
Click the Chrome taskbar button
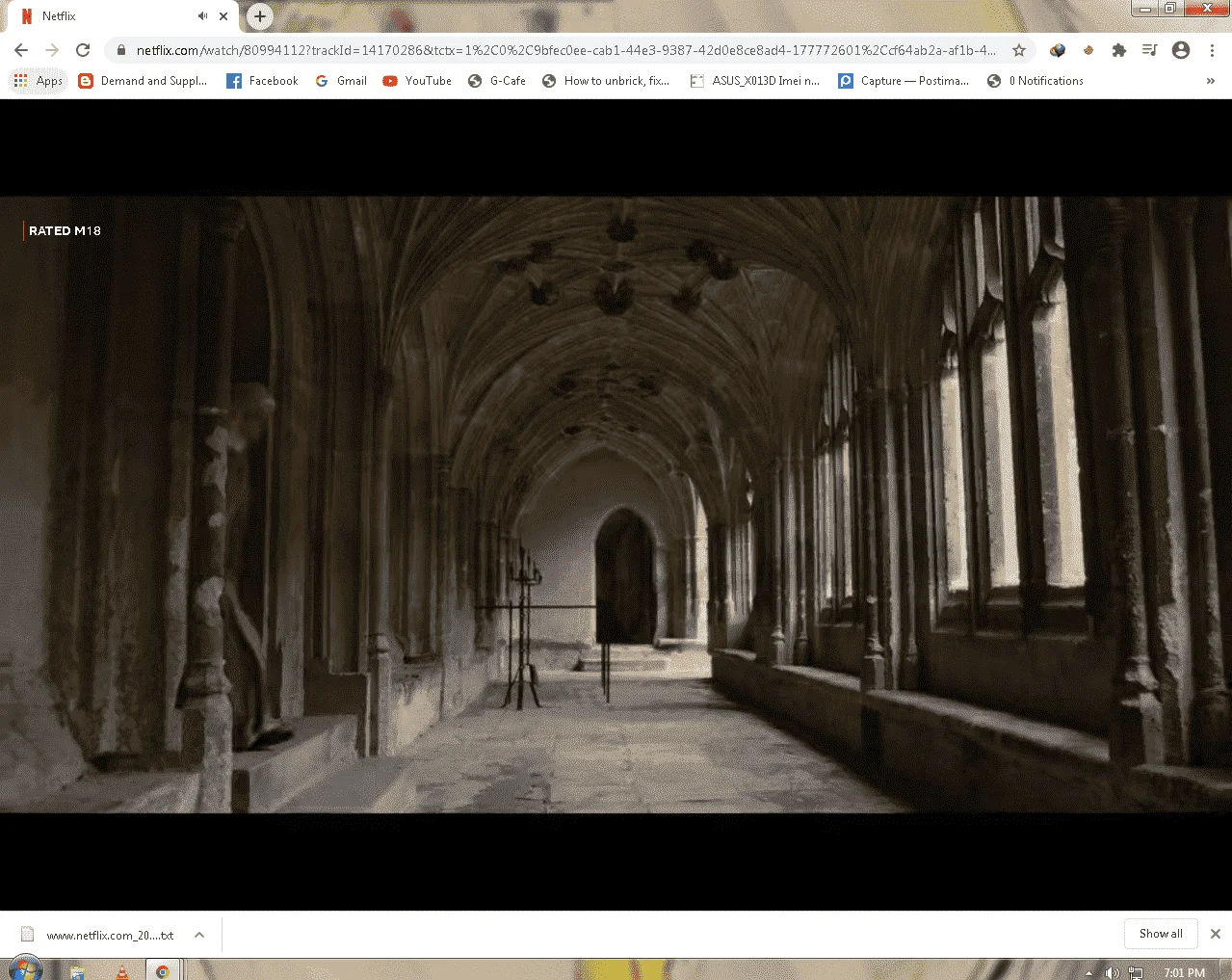coord(163,970)
